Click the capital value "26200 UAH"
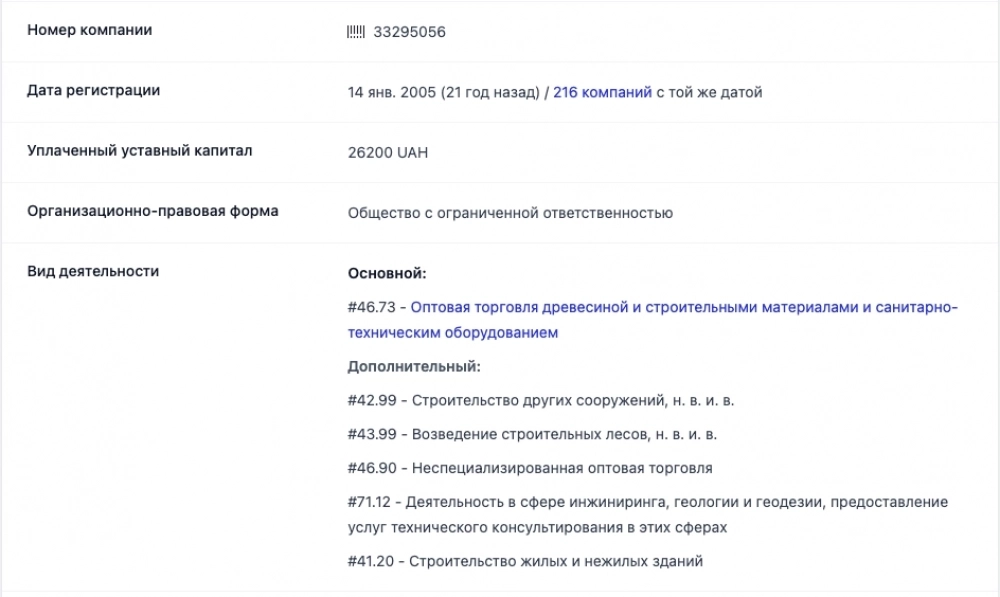This screenshot has width=1000, height=597. (388, 153)
